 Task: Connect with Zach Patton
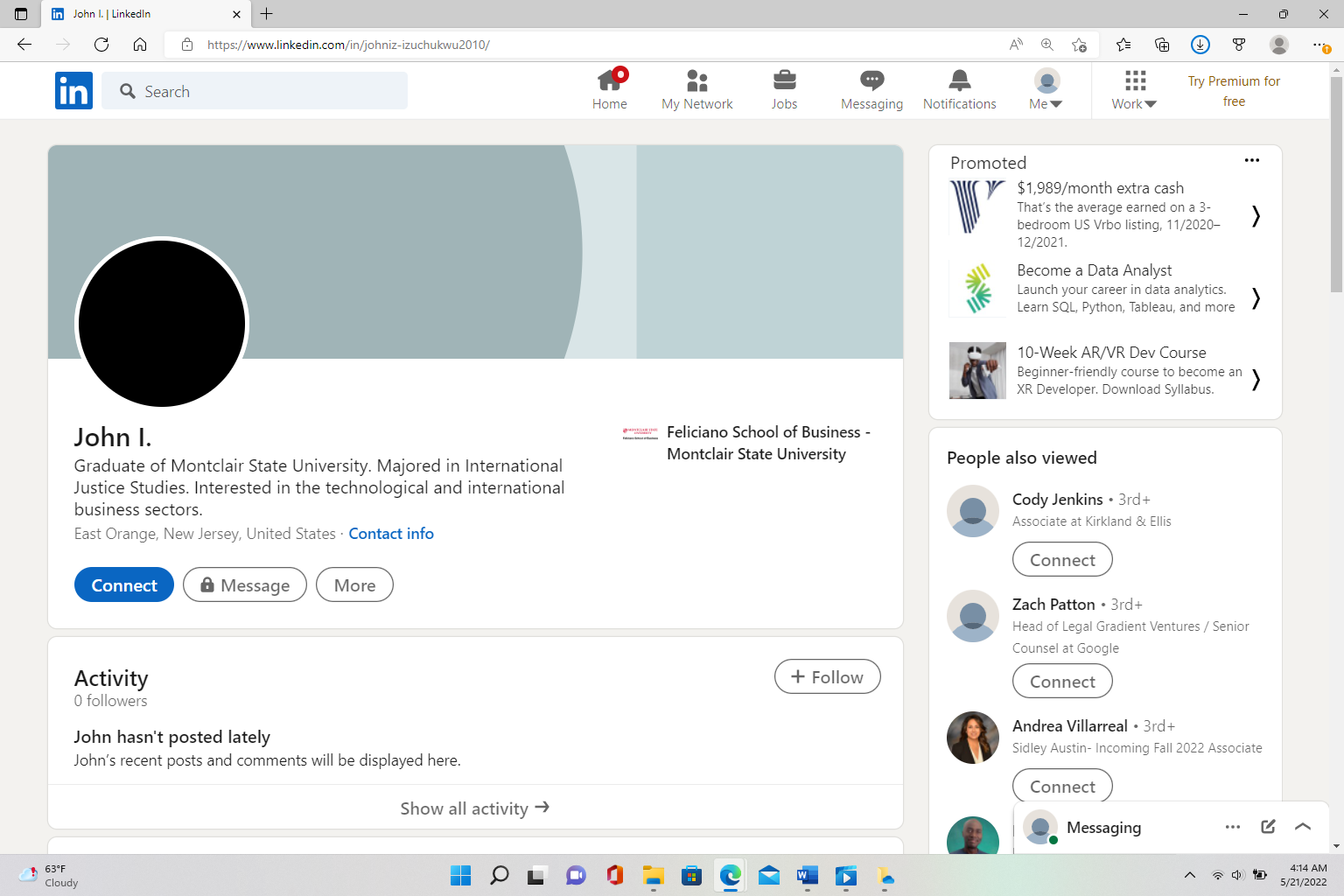[x=1062, y=681]
